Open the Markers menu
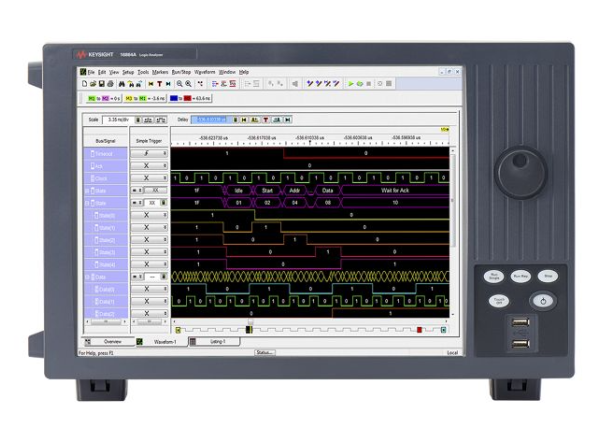Screen dimensions: 606x424 click(x=160, y=72)
